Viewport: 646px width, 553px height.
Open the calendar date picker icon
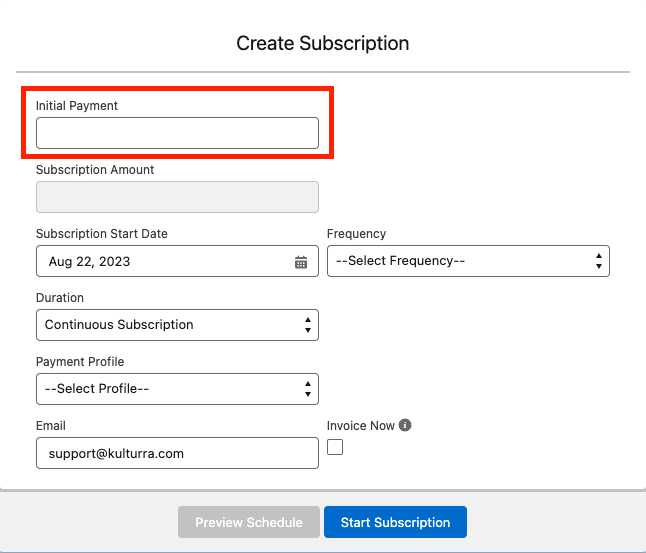pos(301,262)
